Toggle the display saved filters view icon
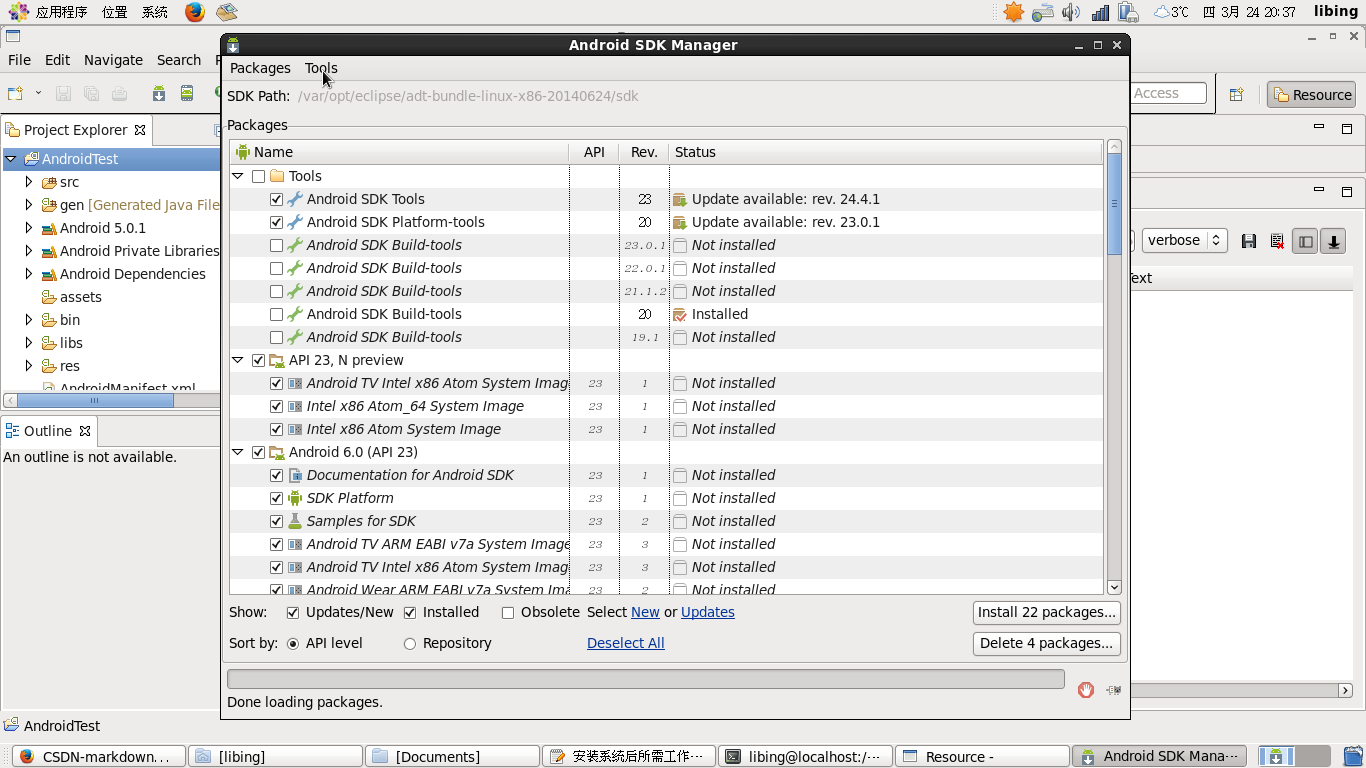This screenshot has width=1366, height=768. click(1305, 241)
